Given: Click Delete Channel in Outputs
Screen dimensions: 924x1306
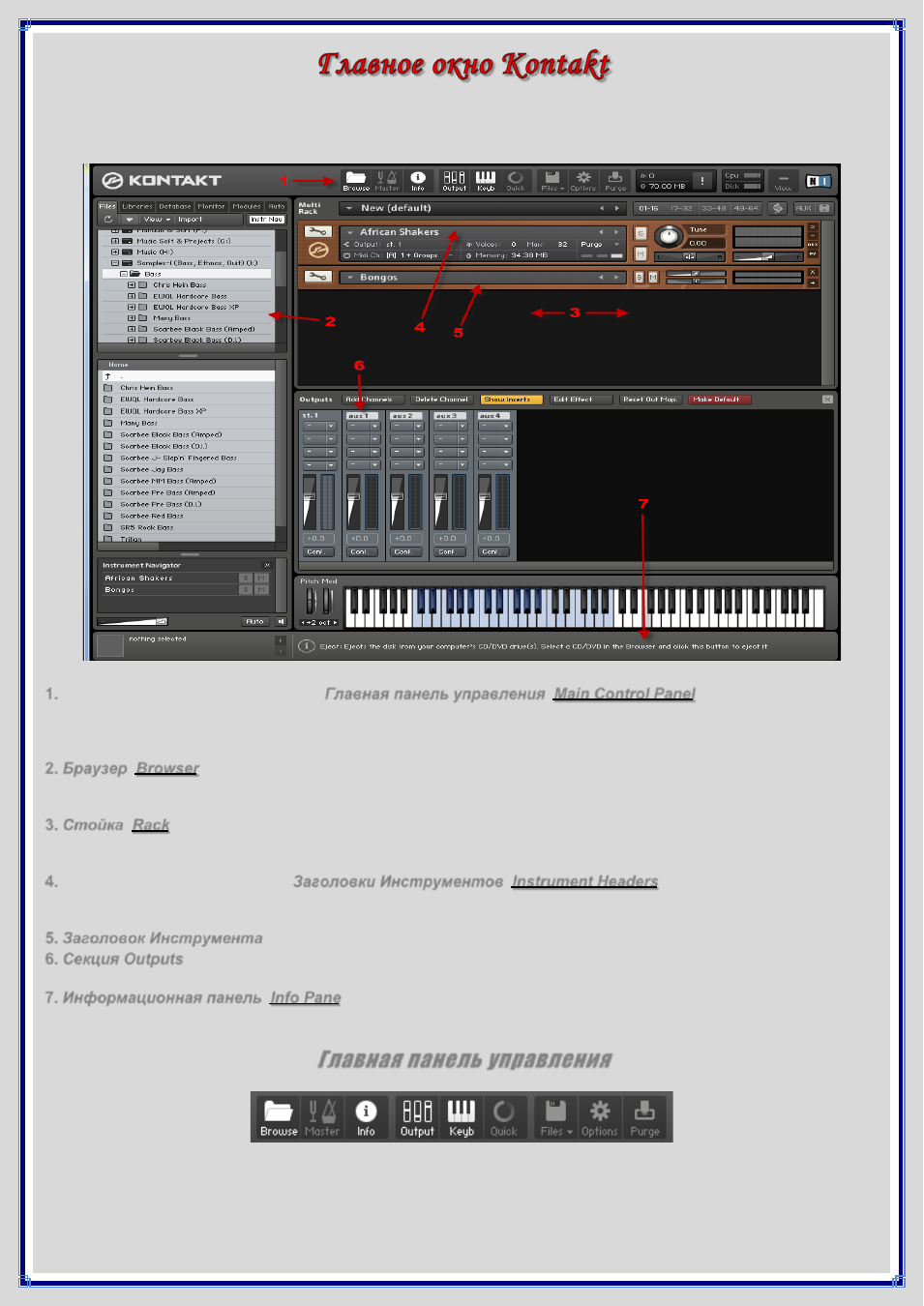Looking at the screenshot, I should click(x=441, y=400).
